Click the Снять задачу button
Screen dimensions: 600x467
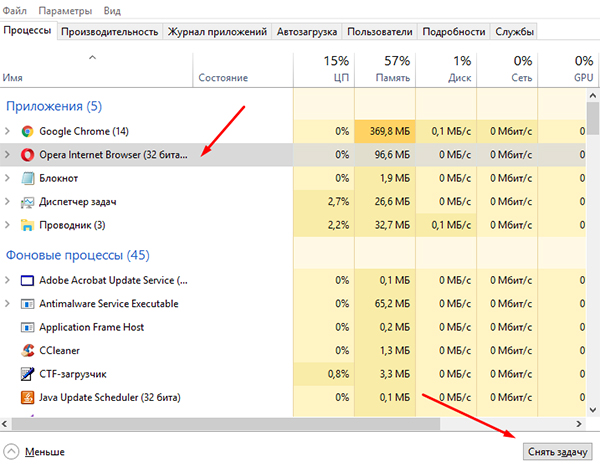558,452
